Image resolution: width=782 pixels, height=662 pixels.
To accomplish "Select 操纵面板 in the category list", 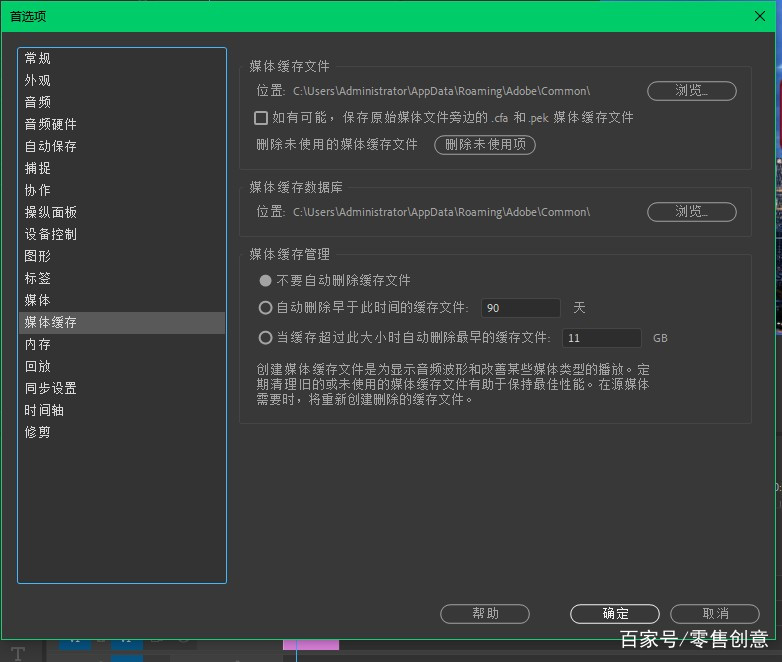I will [x=122, y=212].
